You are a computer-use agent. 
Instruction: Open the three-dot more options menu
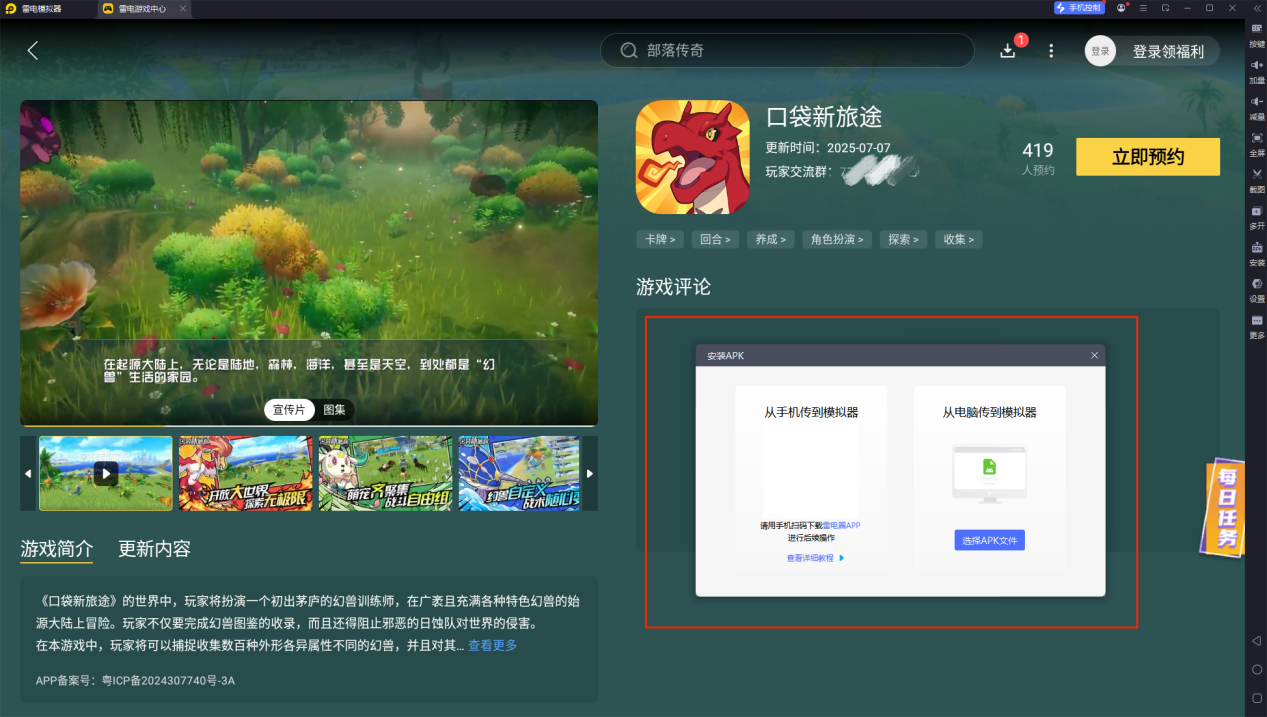point(1051,51)
